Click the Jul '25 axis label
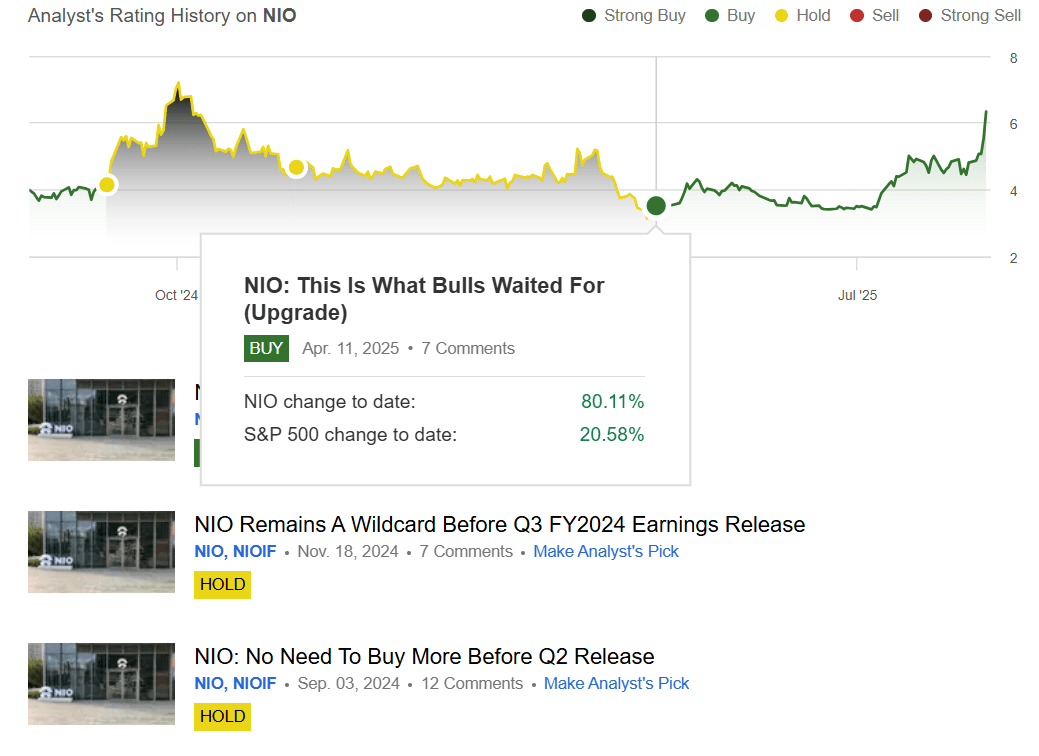Image resolution: width=1039 pixels, height=756 pixels. click(x=857, y=296)
